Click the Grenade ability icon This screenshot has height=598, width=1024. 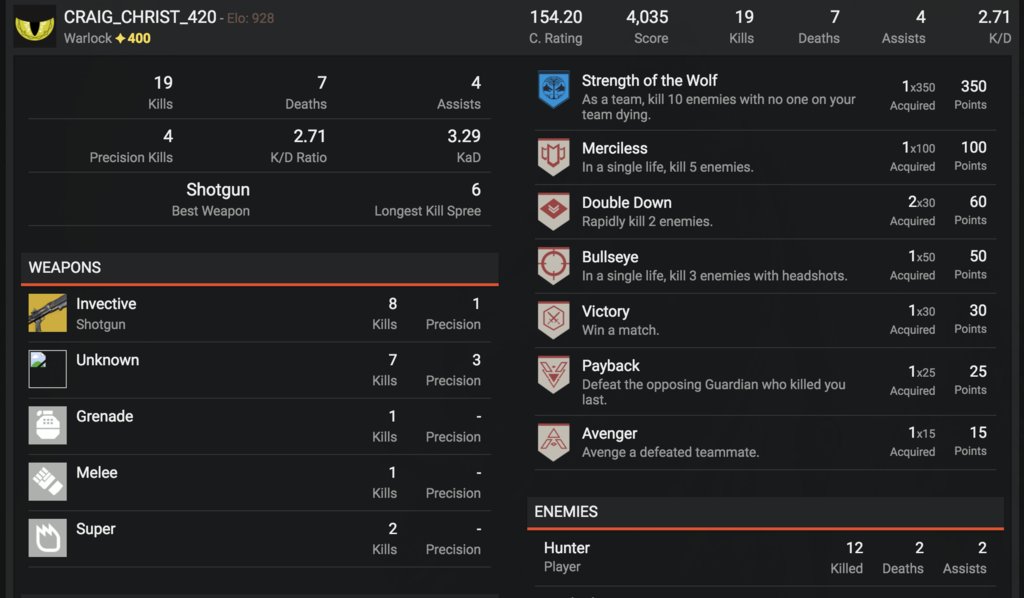point(47,425)
